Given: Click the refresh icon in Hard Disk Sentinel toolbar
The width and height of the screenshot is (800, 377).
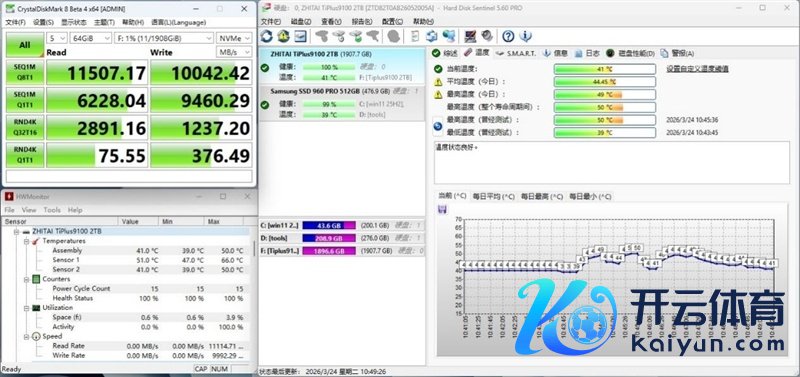Looking at the screenshot, I should click(266, 36).
